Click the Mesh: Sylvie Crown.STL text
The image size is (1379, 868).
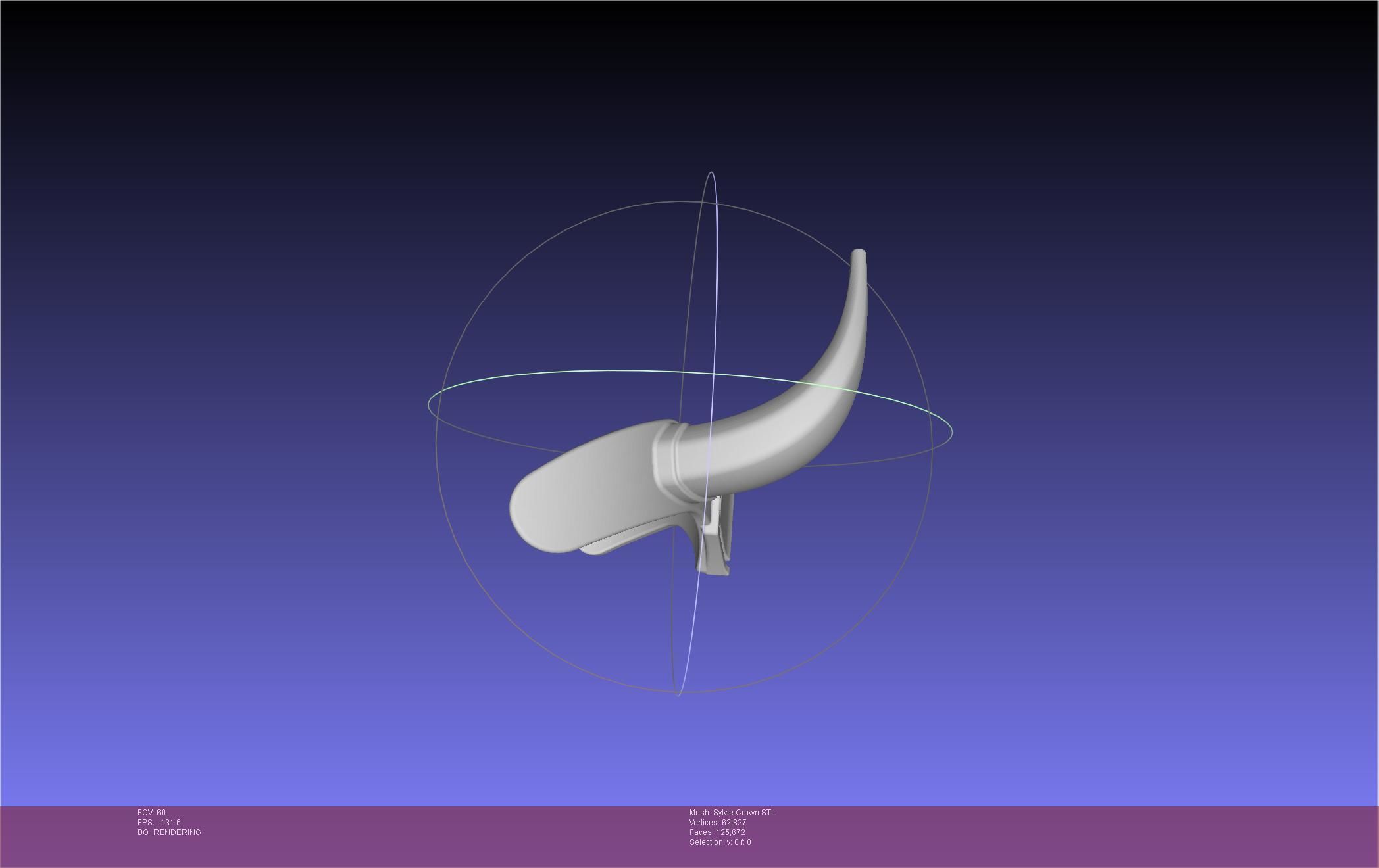pyautogui.click(x=732, y=813)
